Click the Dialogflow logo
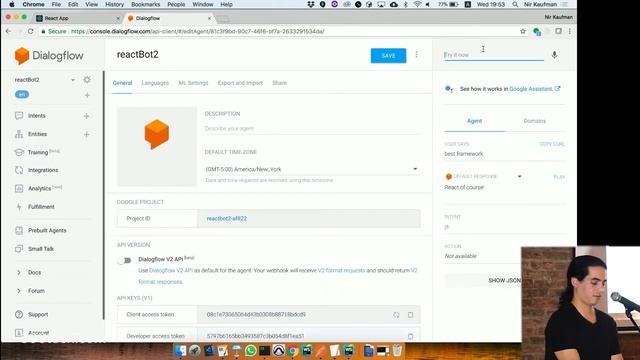The image size is (640, 360). 49,56
